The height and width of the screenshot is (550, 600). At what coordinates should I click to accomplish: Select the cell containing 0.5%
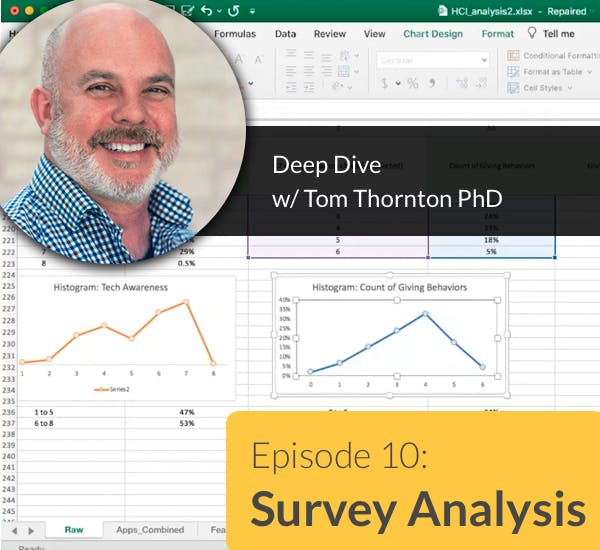187,263
